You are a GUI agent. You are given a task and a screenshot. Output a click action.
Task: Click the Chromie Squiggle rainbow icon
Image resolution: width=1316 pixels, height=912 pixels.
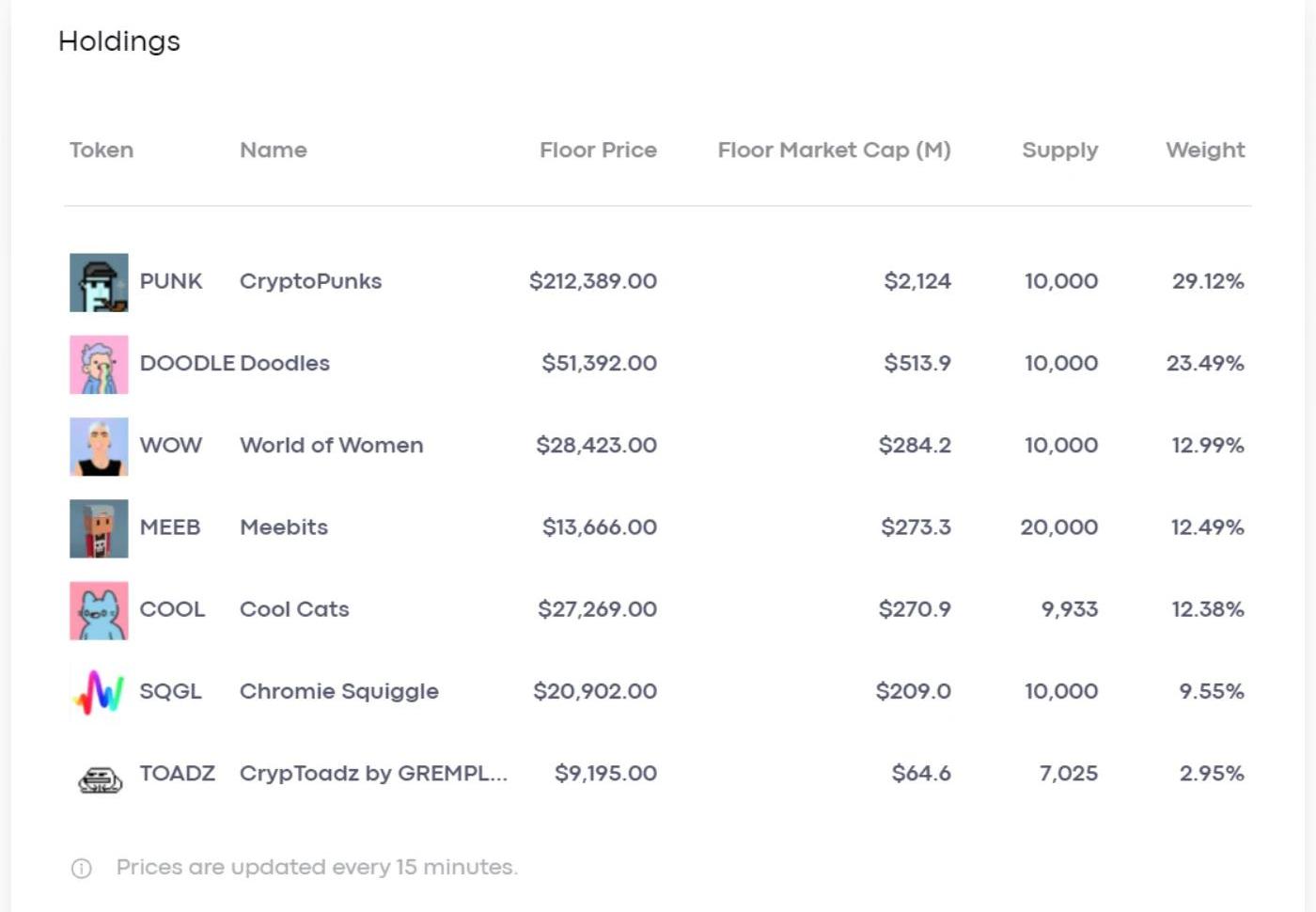[99, 692]
